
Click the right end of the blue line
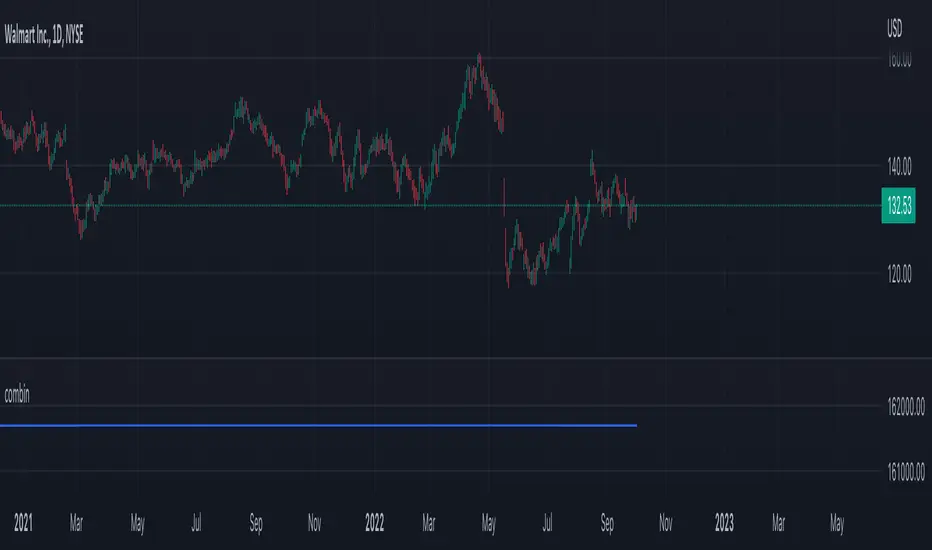pyautogui.click(x=636, y=426)
